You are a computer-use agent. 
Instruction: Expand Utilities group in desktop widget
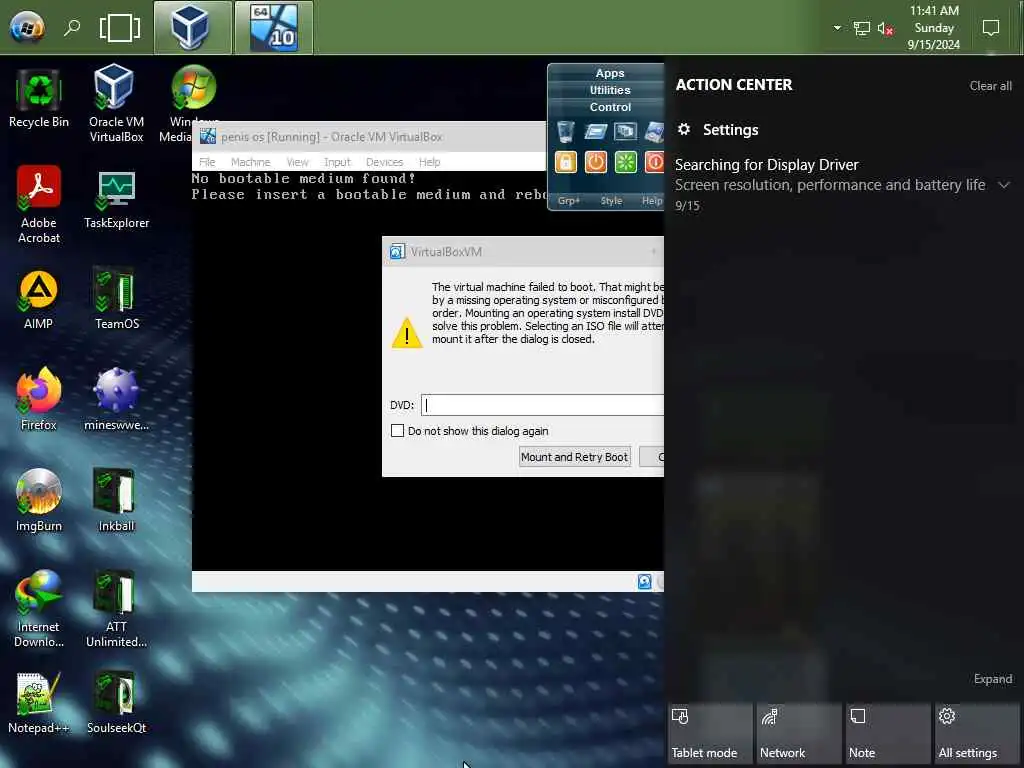609,90
